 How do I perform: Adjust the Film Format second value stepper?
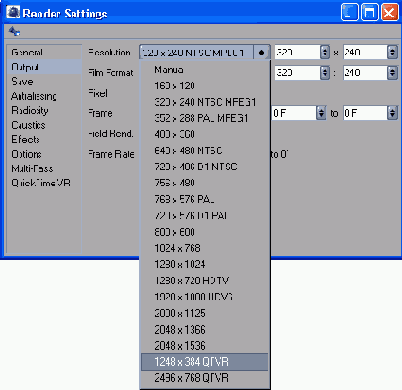[x=392, y=73]
